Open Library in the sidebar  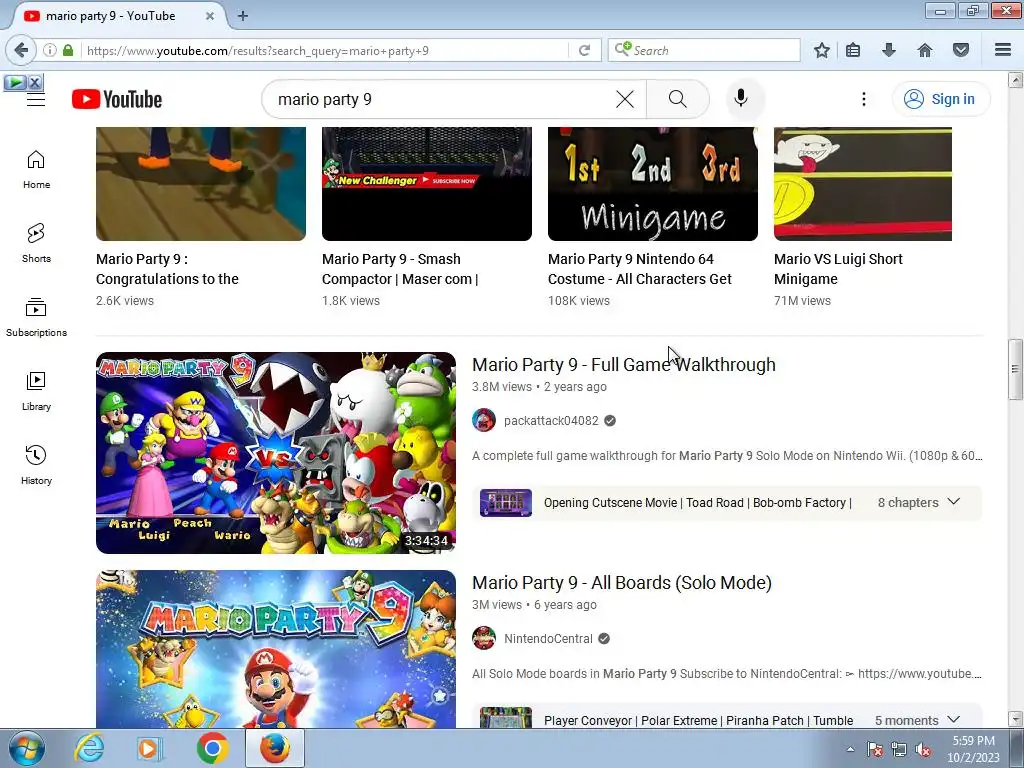(36, 391)
